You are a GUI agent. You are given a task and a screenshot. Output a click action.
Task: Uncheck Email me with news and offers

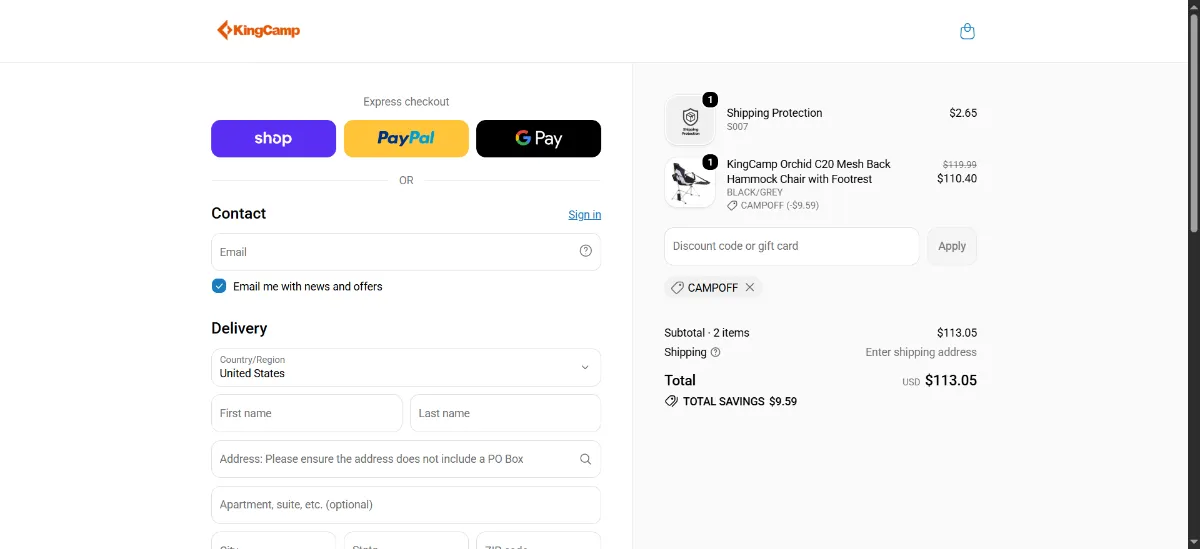[219, 286]
